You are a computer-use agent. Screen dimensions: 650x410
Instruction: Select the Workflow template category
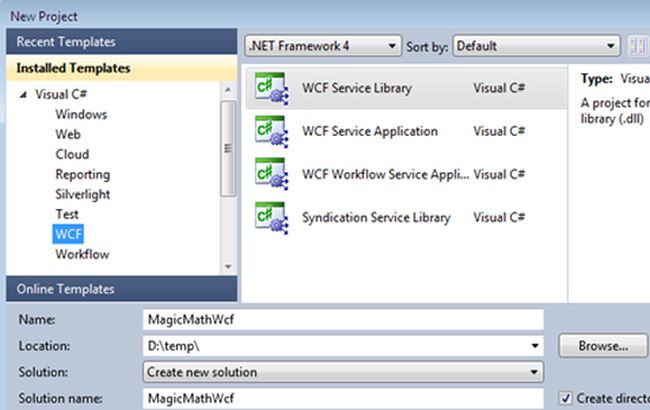pos(82,254)
